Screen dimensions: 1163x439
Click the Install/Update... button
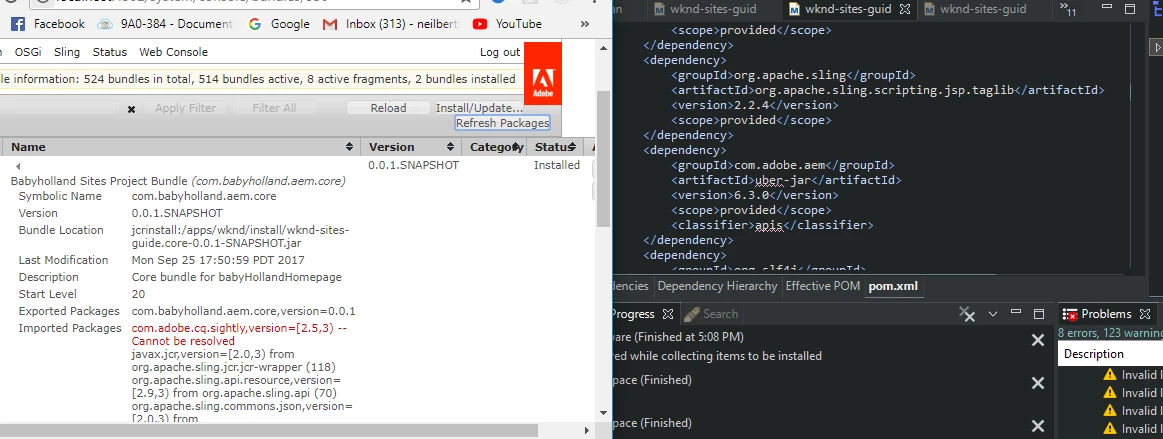click(x=478, y=108)
